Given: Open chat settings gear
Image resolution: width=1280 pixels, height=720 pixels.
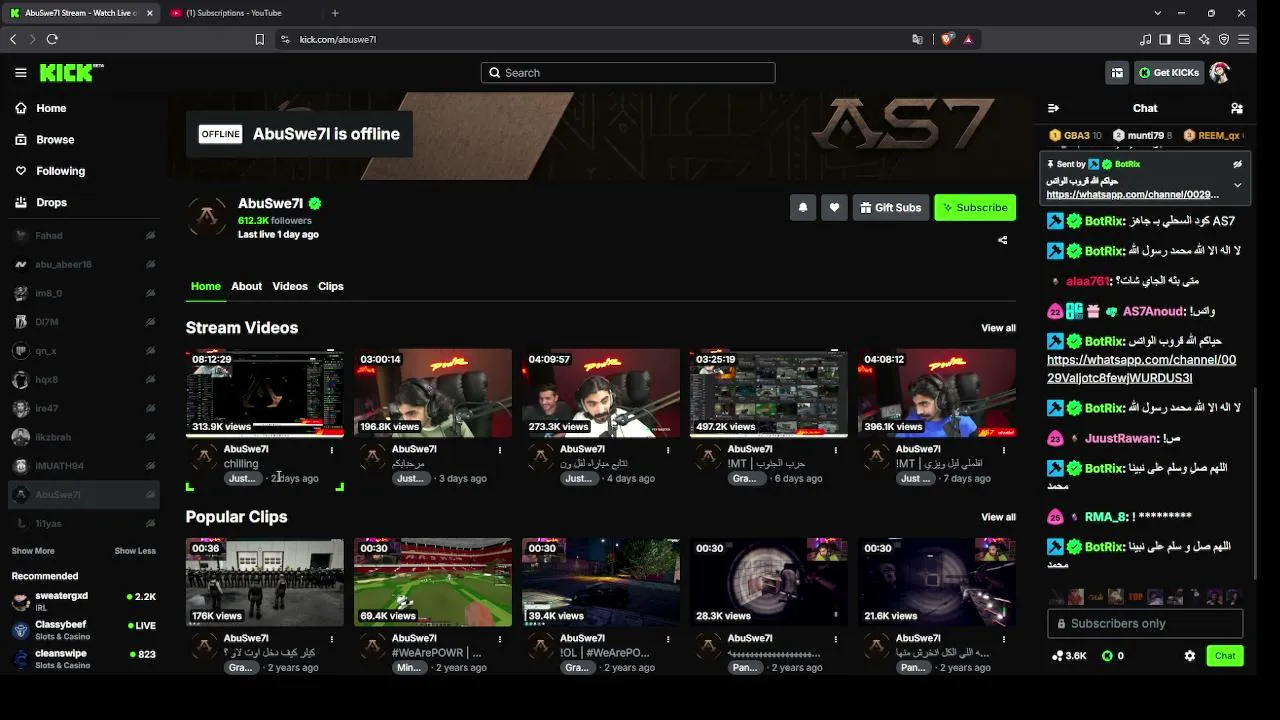Looking at the screenshot, I should coord(1189,656).
